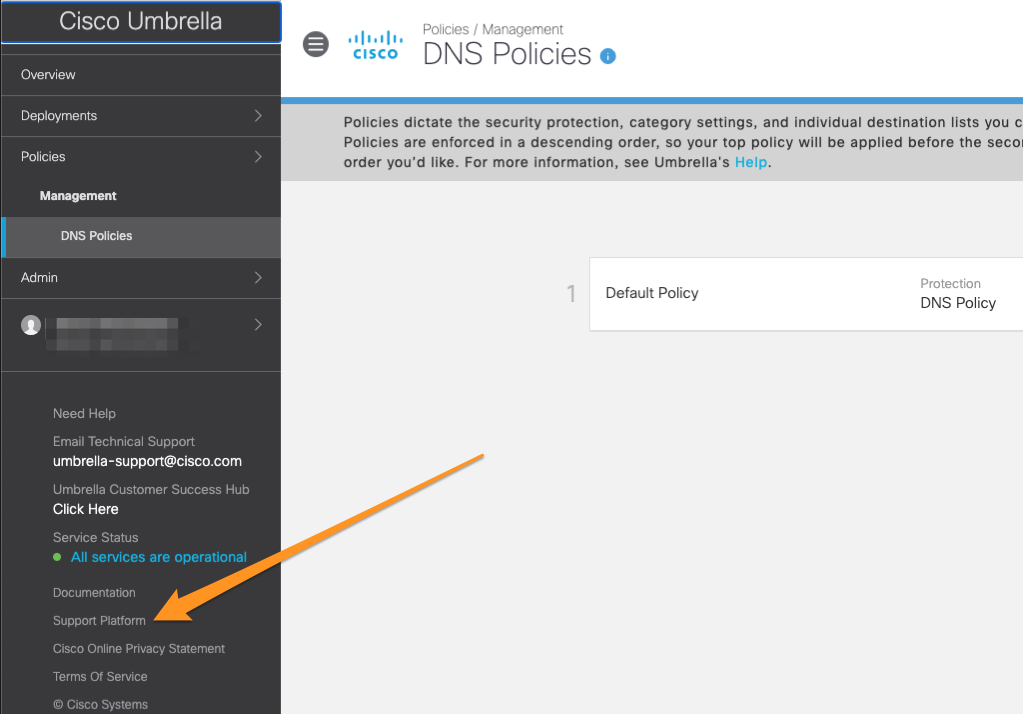1023x714 pixels.
Task: Open the Help link in banner
Action: 751,162
